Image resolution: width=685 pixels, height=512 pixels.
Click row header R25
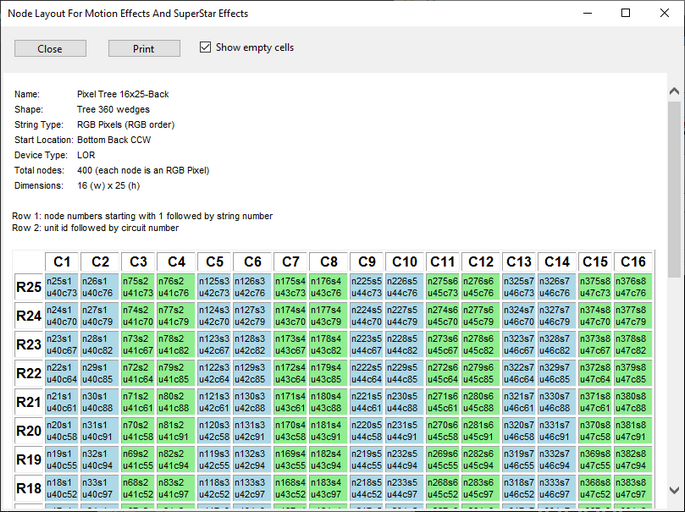click(28, 287)
